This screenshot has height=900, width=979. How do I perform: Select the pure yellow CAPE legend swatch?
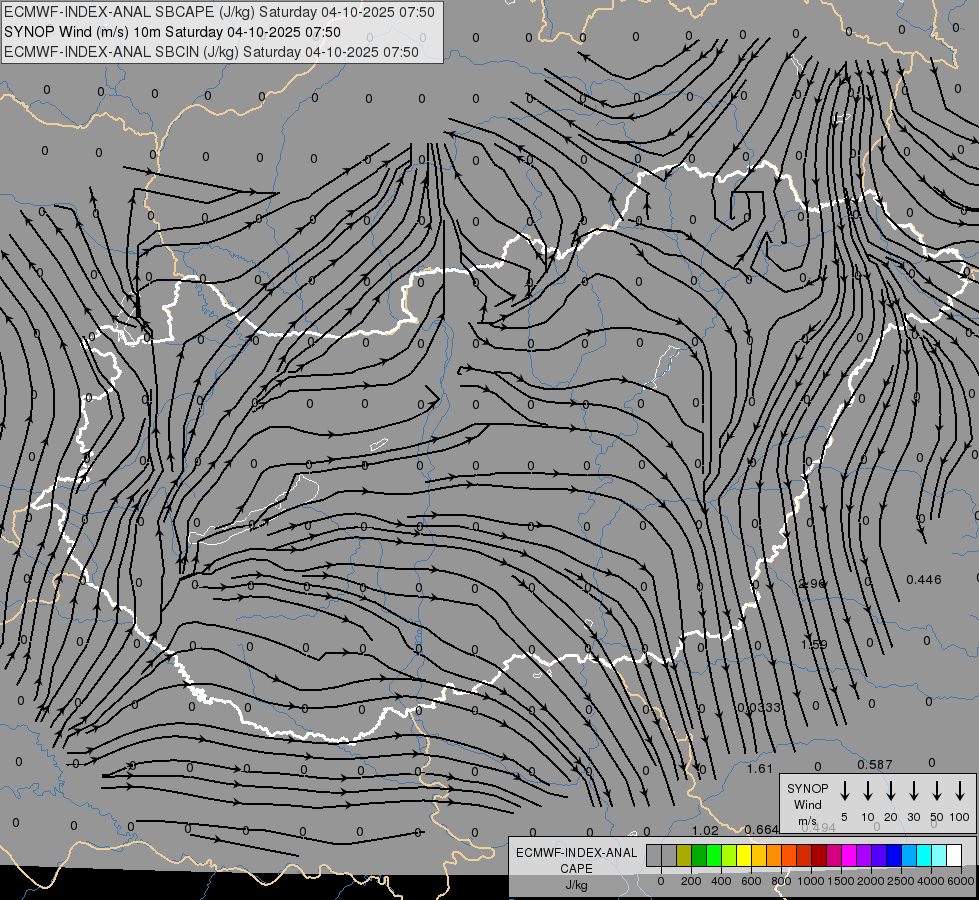coord(744,856)
